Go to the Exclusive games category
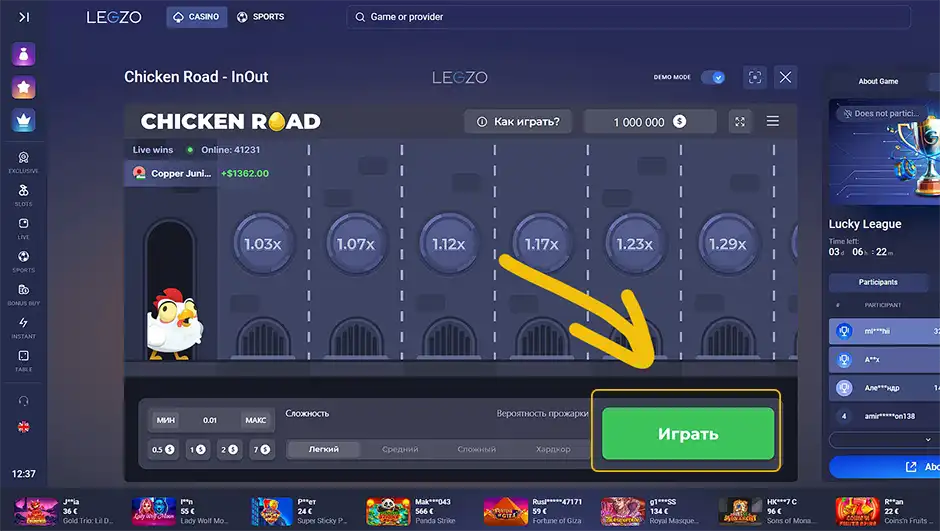 23,162
